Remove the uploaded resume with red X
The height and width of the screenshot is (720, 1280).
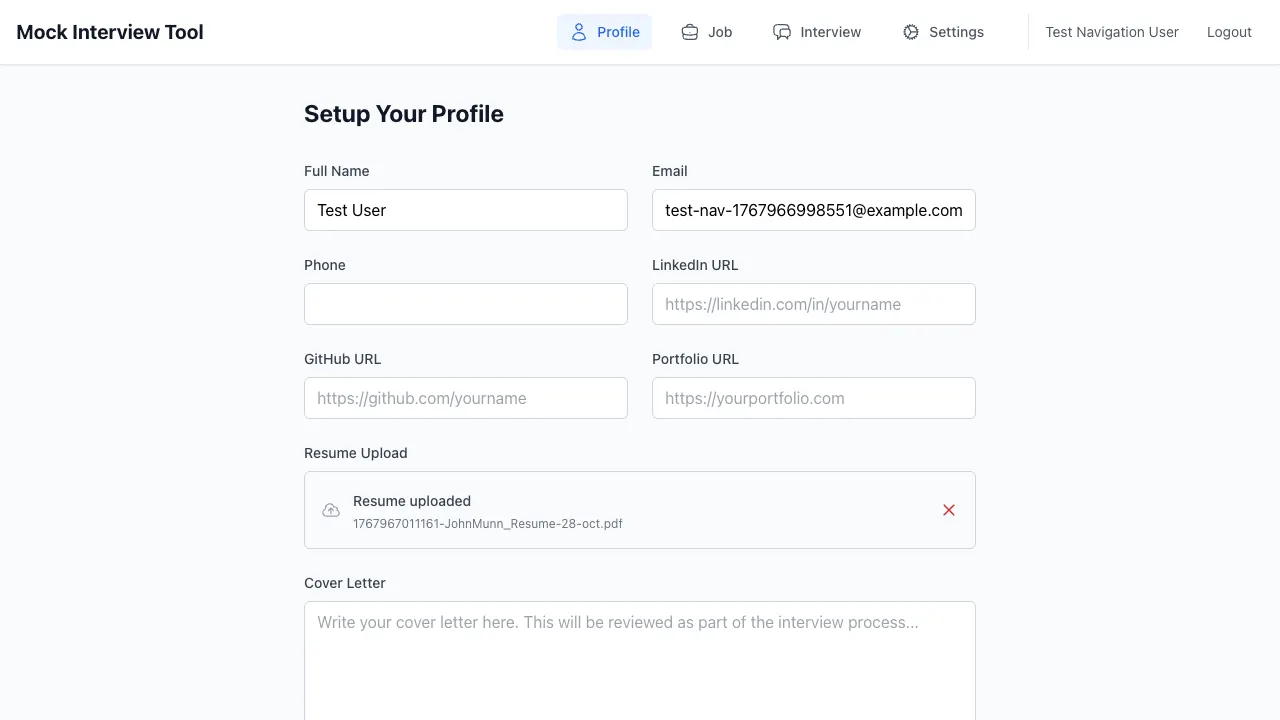949,510
